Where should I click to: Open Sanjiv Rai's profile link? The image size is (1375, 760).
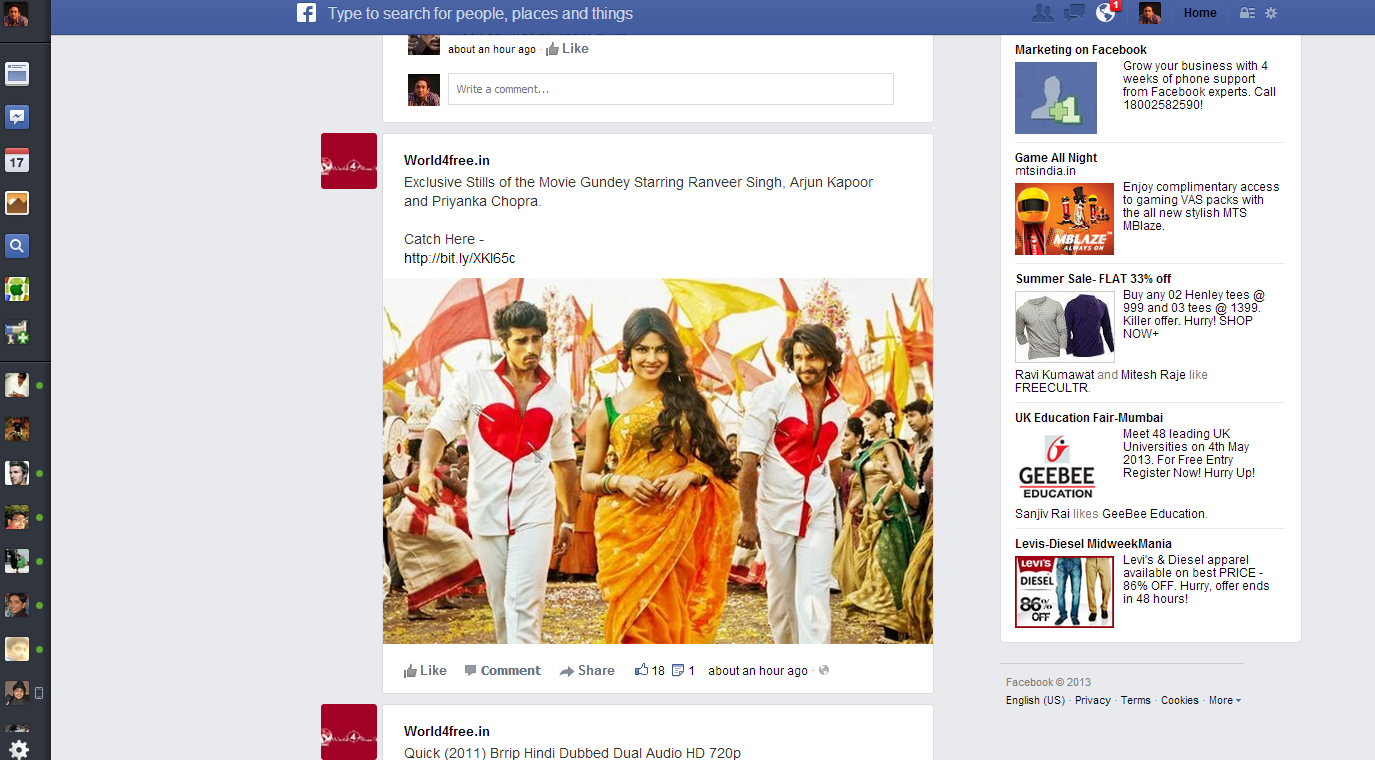click(x=1042, y=514)
